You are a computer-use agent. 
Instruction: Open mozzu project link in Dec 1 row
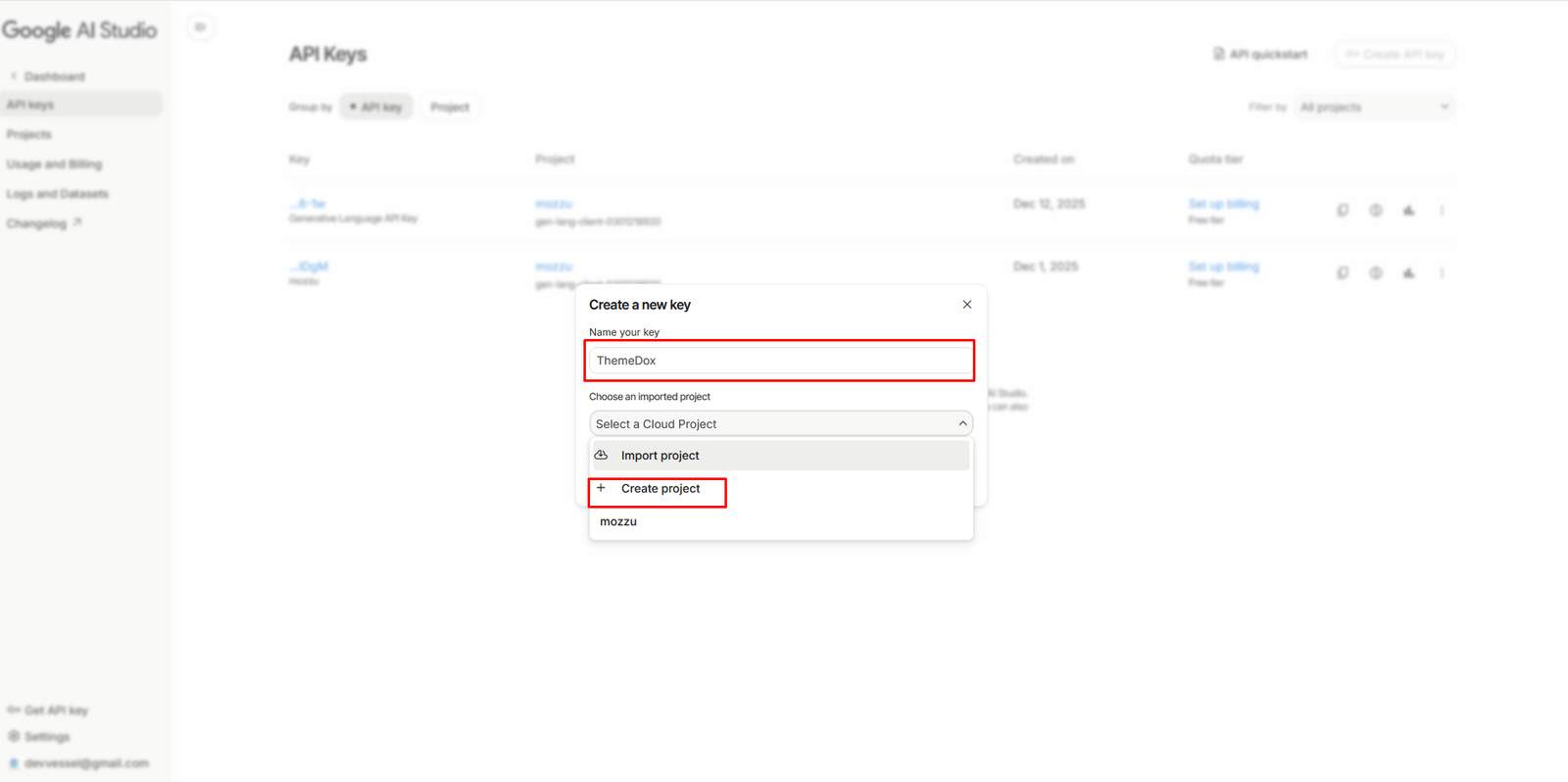554,267
